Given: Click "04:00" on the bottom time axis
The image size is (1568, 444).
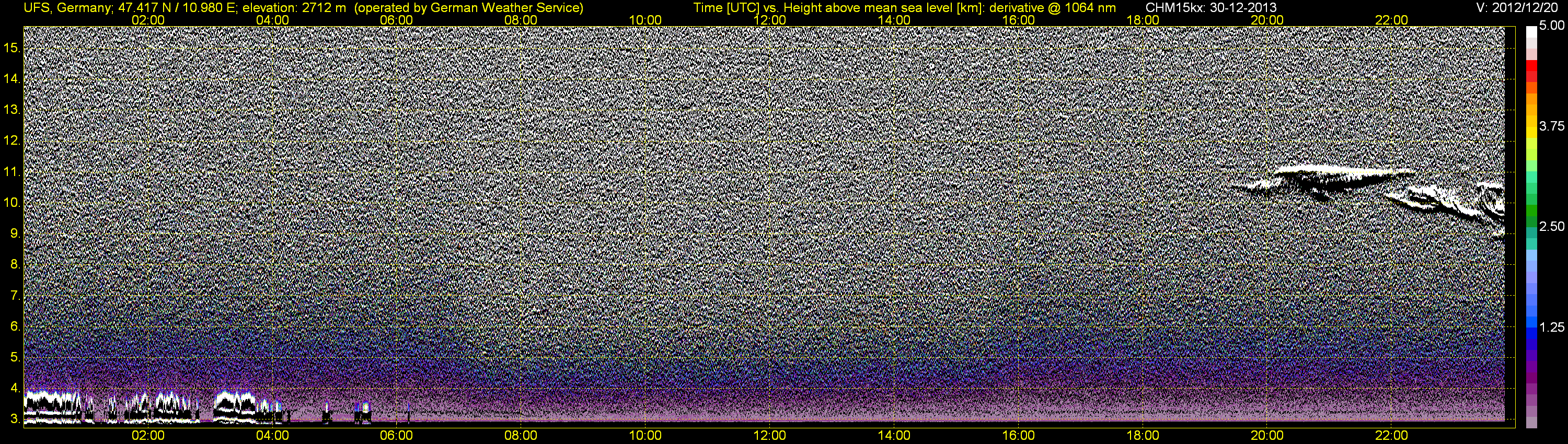Looking at the screenshot, I should (x=272, y=436).
